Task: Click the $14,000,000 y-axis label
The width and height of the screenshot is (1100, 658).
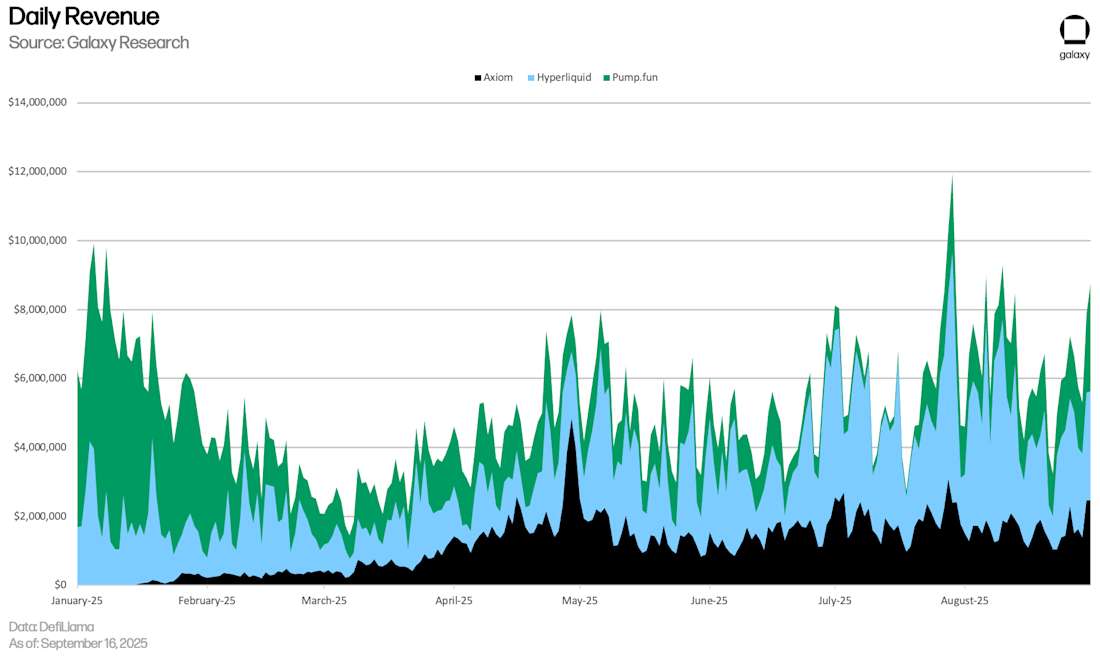Action: point(38,102)
